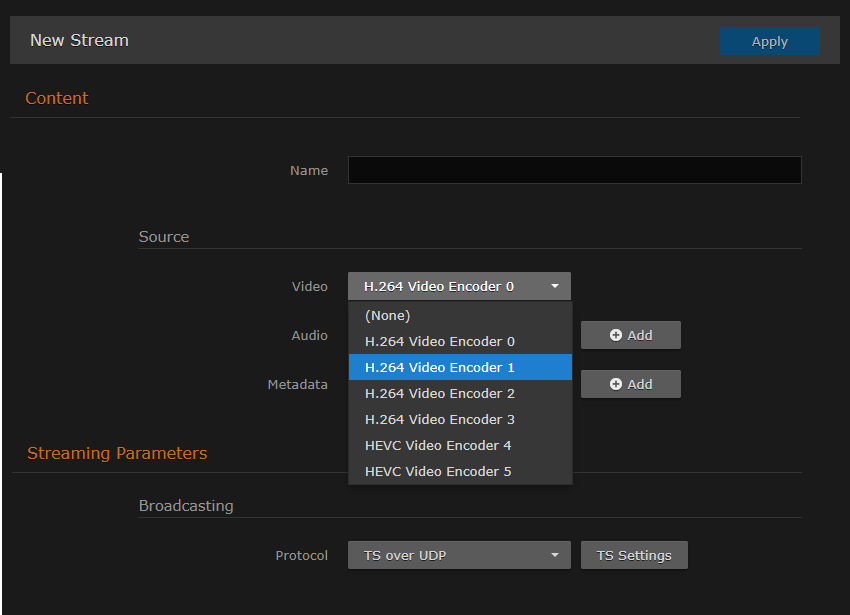
Task: Click the chevron on the Protocol dropdown
Action: pos(555,555)
